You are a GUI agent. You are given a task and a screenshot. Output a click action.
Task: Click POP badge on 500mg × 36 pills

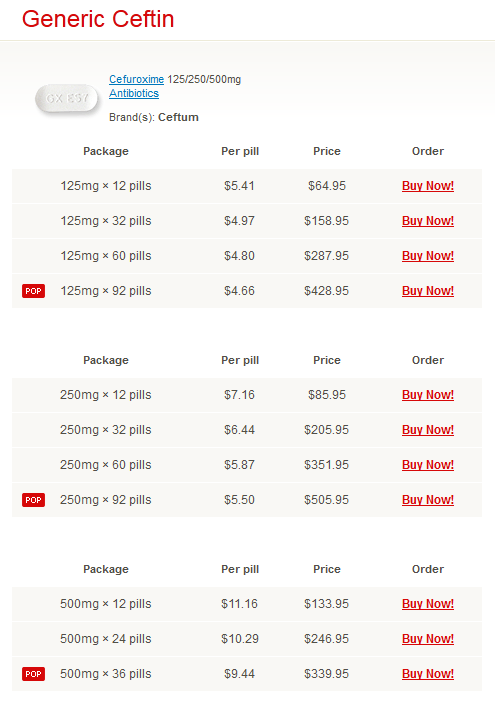click(34, 674)
